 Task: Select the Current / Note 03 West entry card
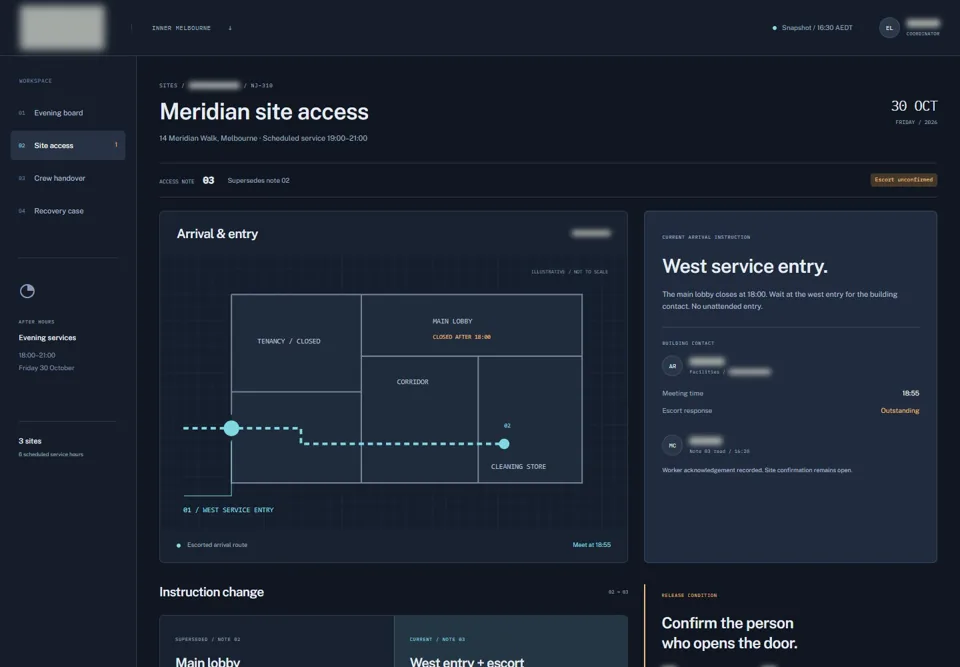tap(511, 641)
